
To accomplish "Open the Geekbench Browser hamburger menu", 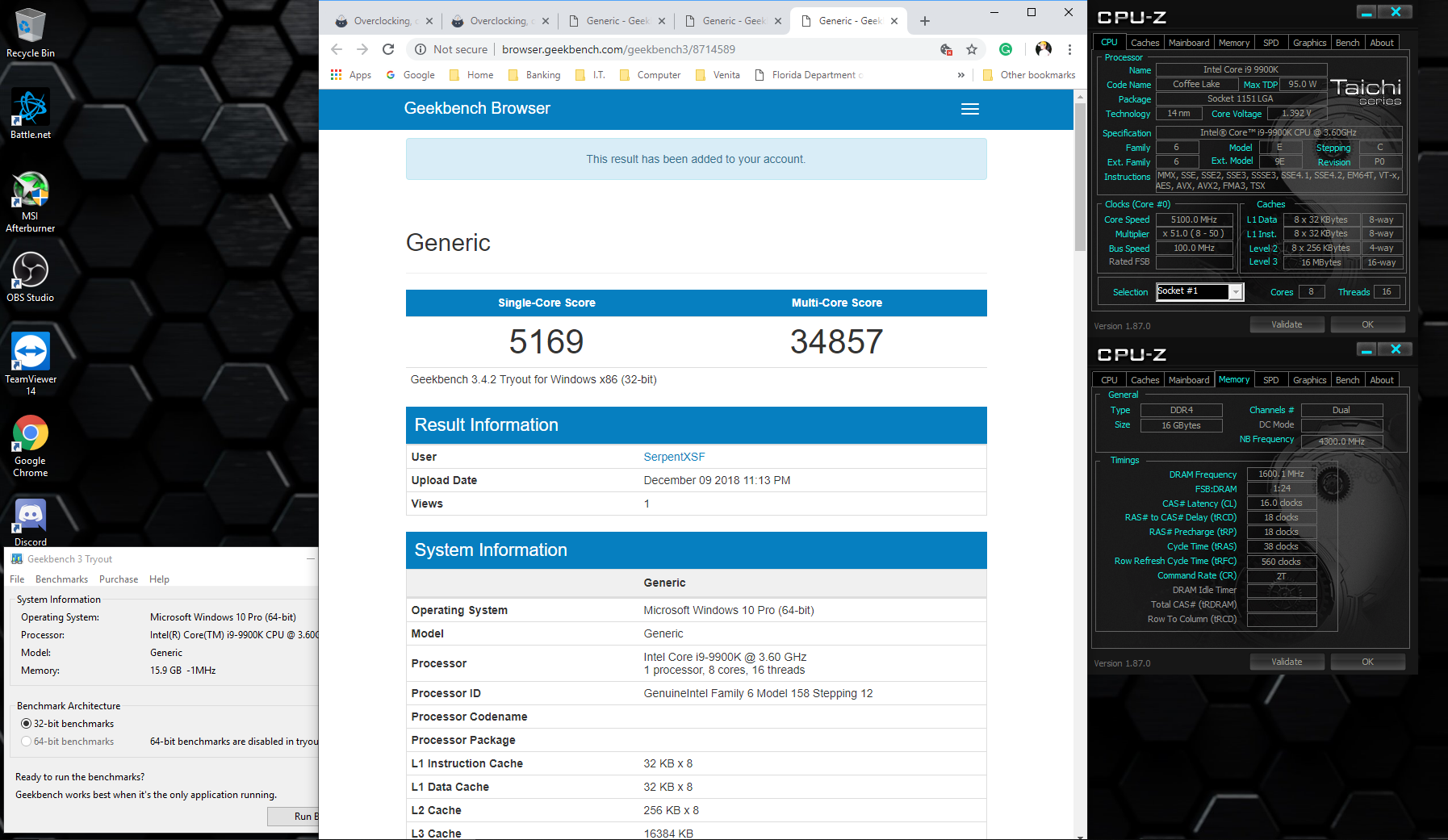I will point(970,109).
